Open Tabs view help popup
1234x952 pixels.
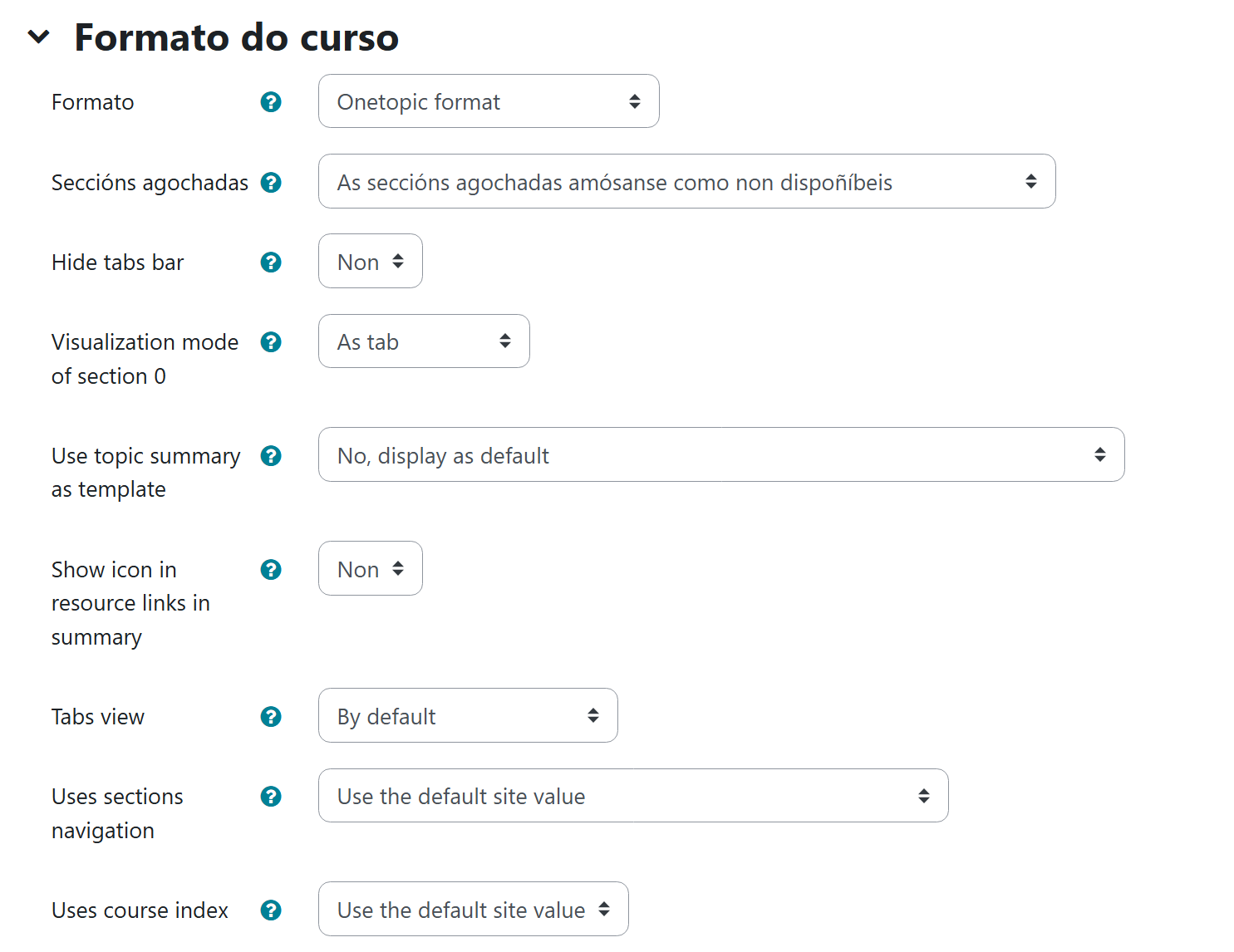coord(271,716)
